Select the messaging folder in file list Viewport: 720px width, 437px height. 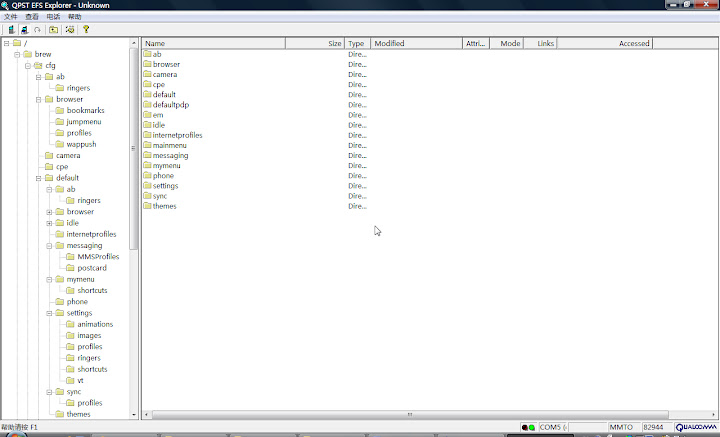click(170, 155)
